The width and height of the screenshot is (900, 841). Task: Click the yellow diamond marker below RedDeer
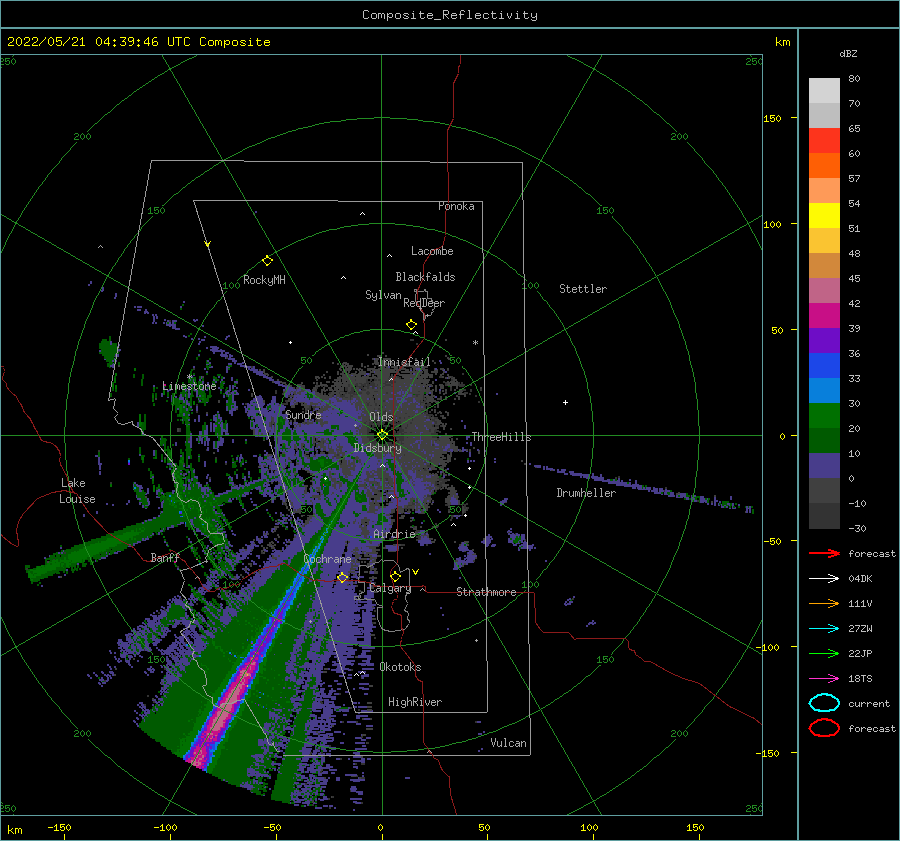[x=411, y=325]
